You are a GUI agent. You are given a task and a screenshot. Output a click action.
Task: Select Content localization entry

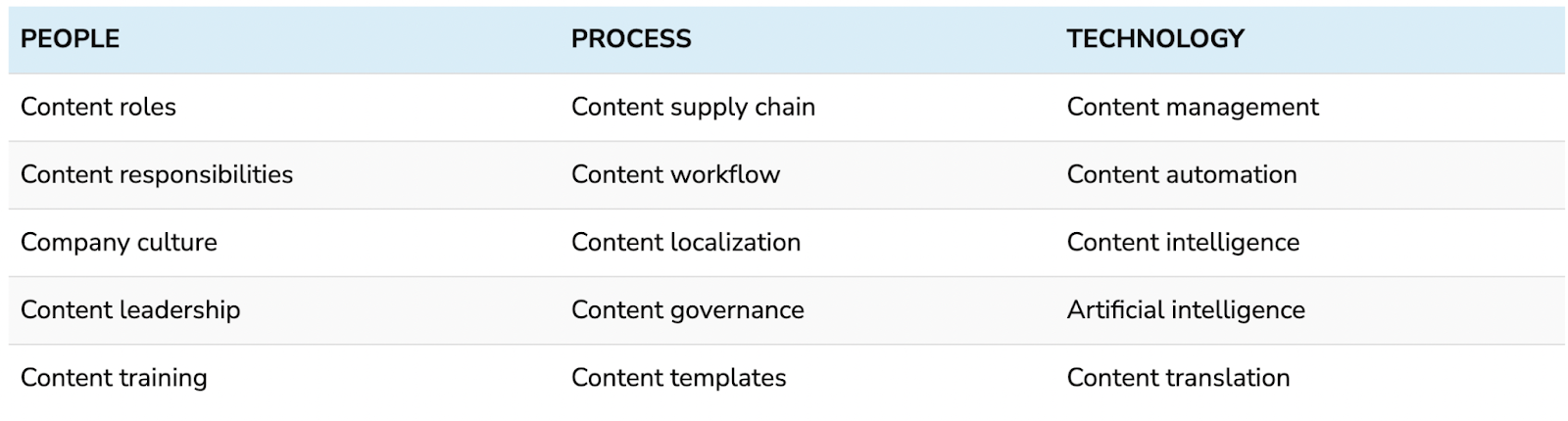686,242
